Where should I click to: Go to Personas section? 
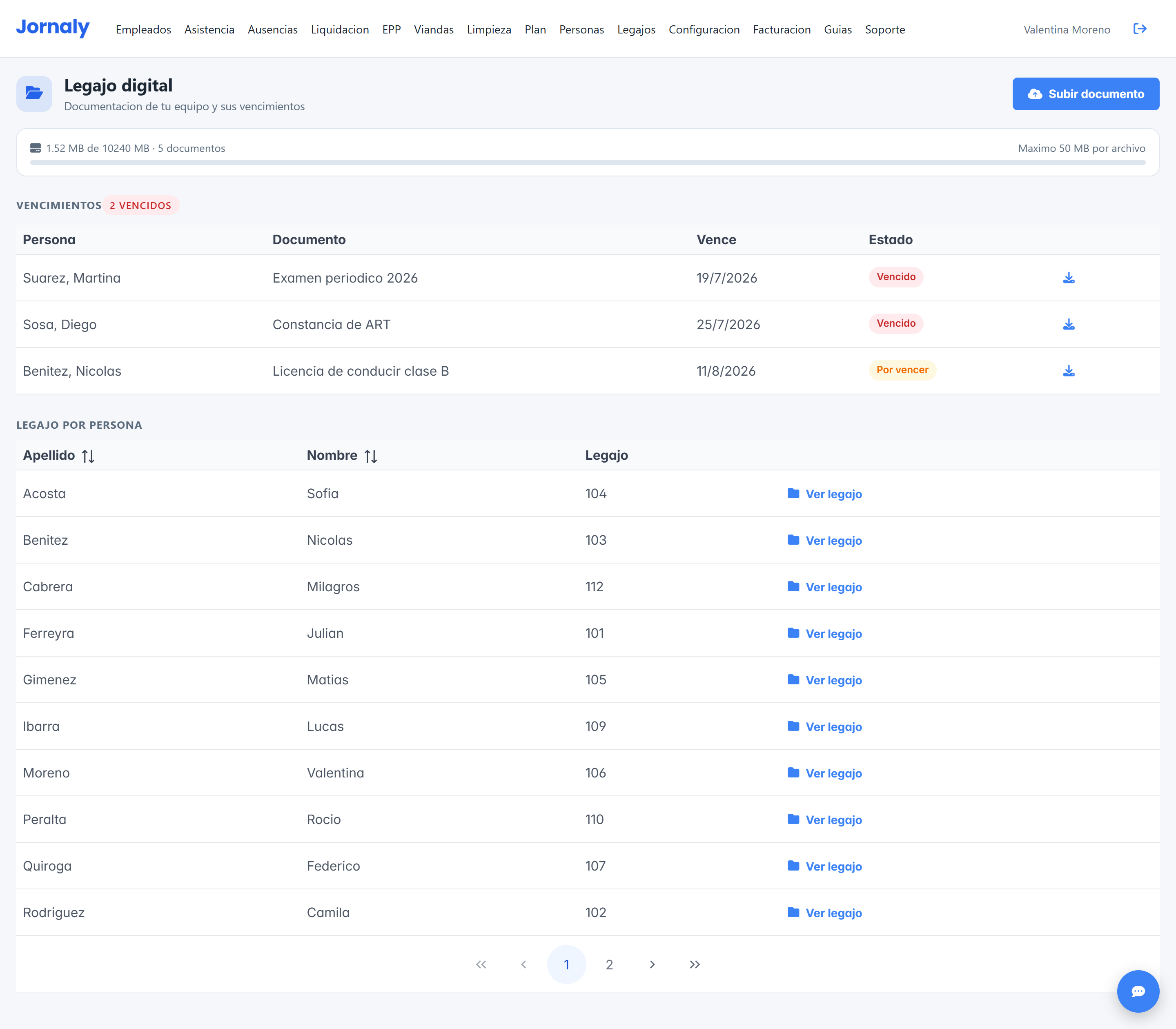click(582, 29)
